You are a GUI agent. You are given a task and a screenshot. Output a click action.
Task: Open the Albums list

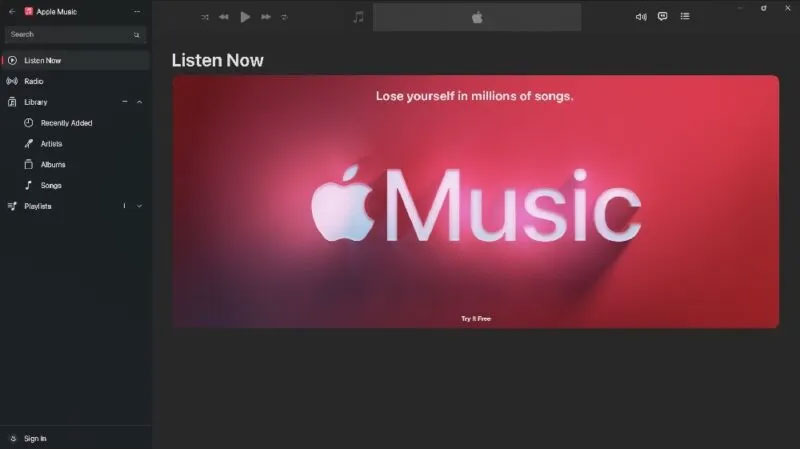pyautogui.click(x=53, y=165)
